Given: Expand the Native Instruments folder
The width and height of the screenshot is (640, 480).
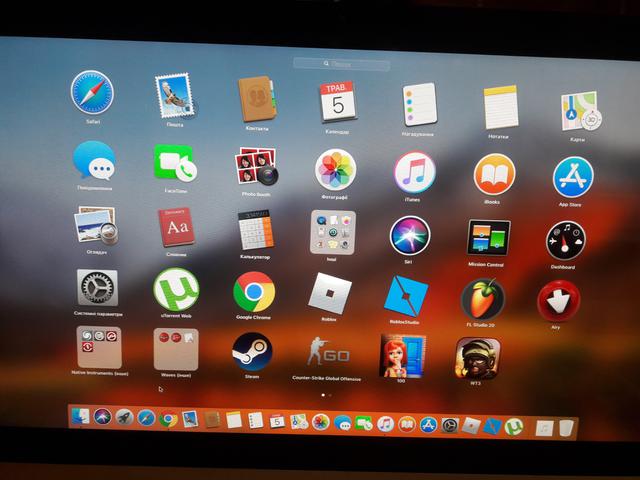Looking at the screenshot, I should (99, 346).
